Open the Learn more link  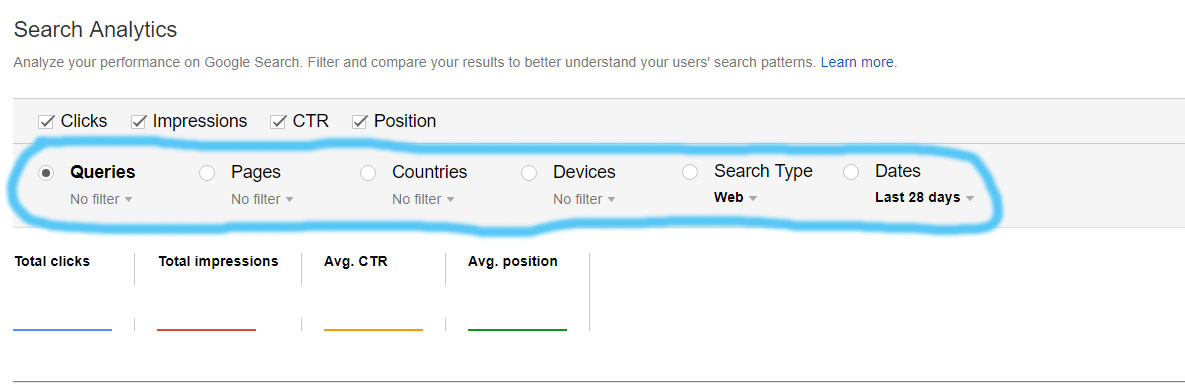pyautogui.click(x=857, y=63)
